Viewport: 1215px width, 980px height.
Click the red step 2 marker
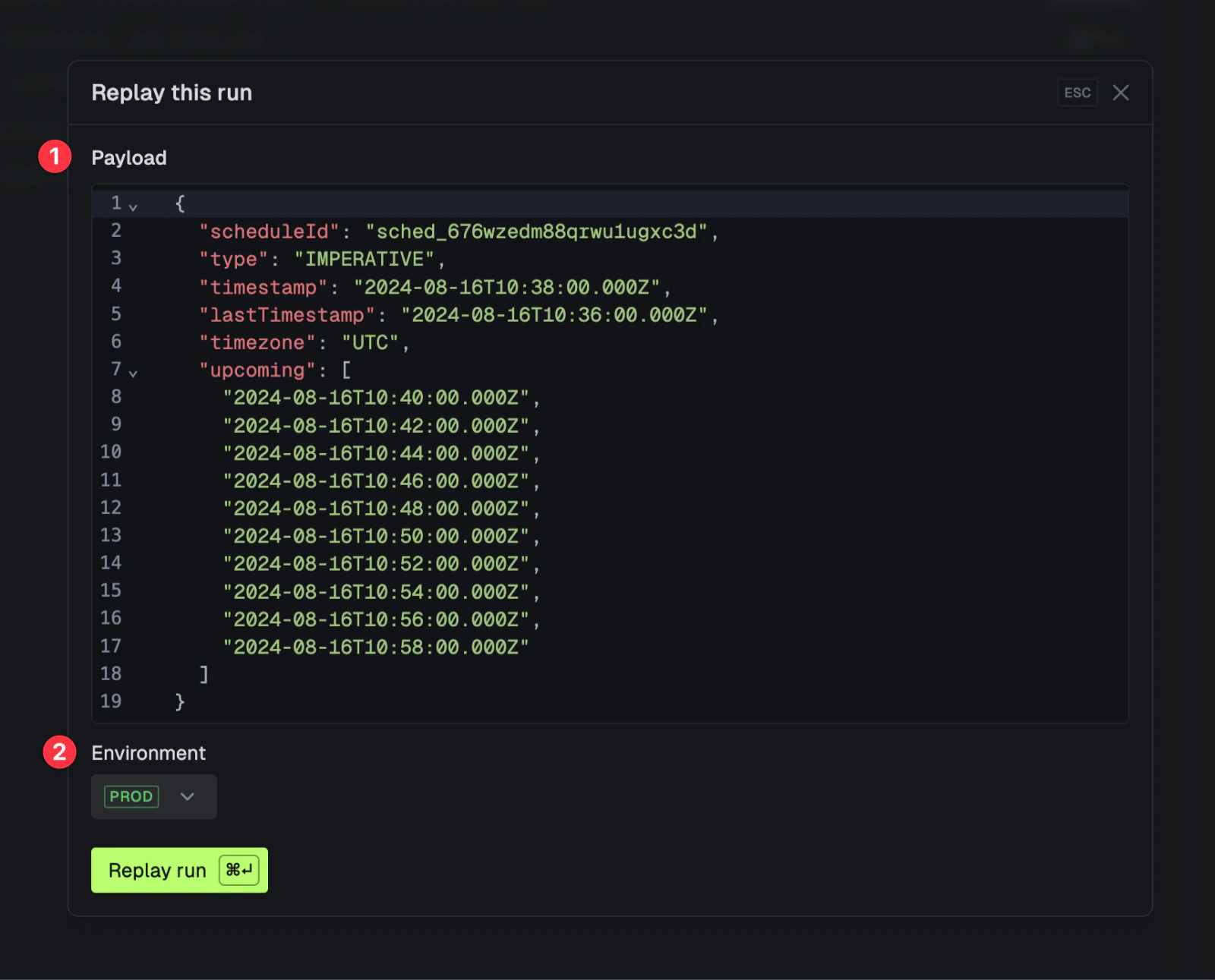(59, 752)
